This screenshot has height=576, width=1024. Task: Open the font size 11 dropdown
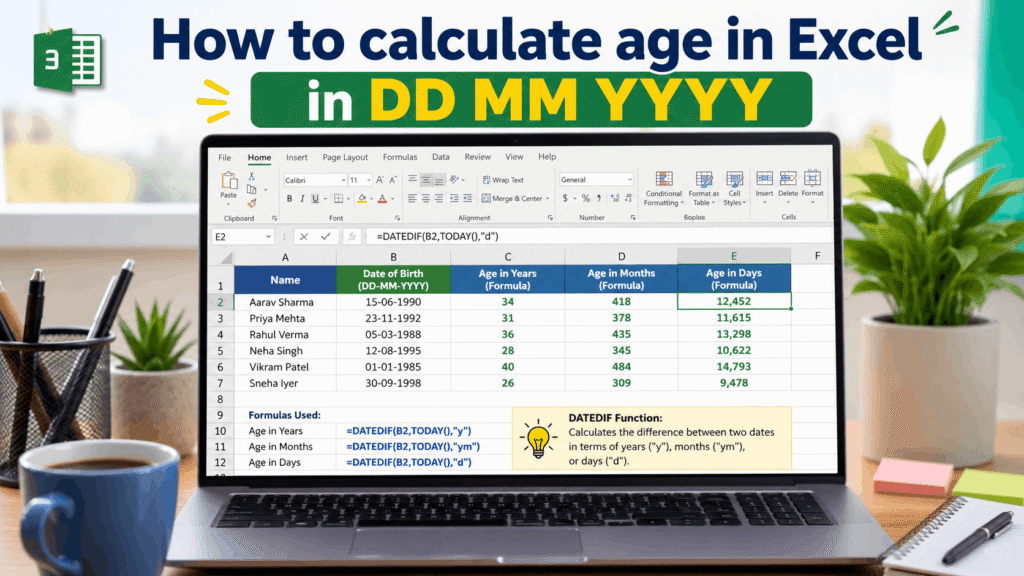[x=369, y=180]
